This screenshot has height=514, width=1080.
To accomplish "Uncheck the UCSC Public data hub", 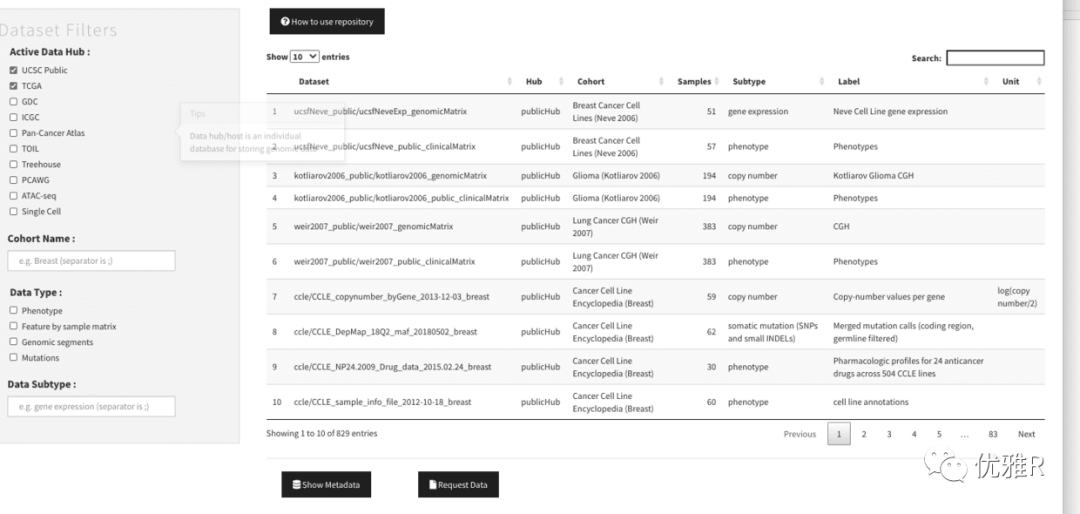I will click(x=13, y=70).
